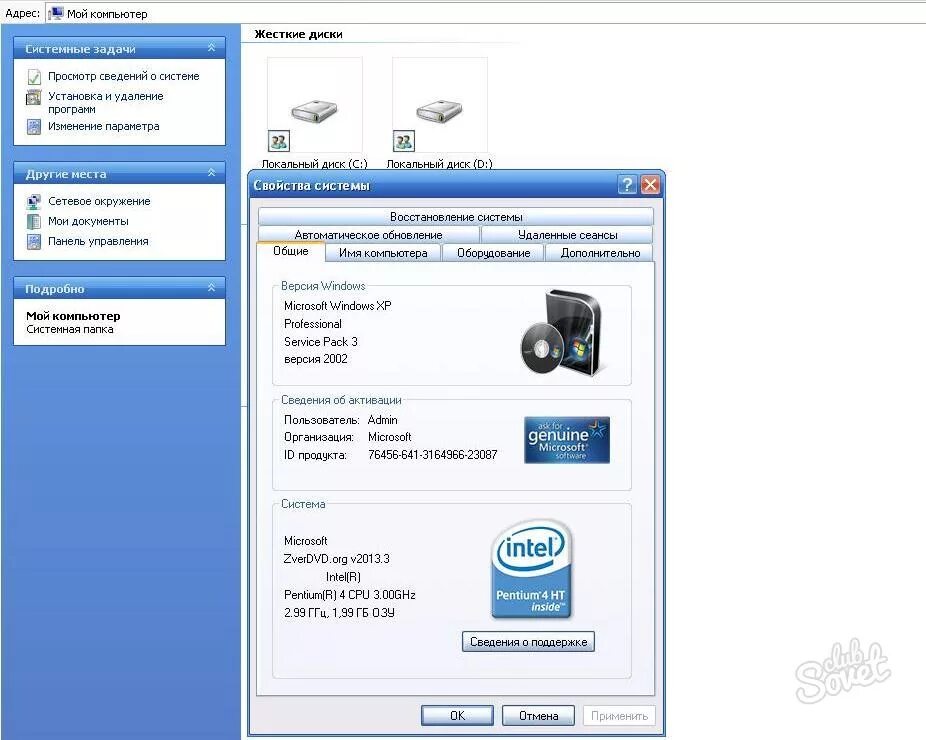The image size is (926, 740).
Task: Close the Свойства системы dialog
Action: pos(650,185)
